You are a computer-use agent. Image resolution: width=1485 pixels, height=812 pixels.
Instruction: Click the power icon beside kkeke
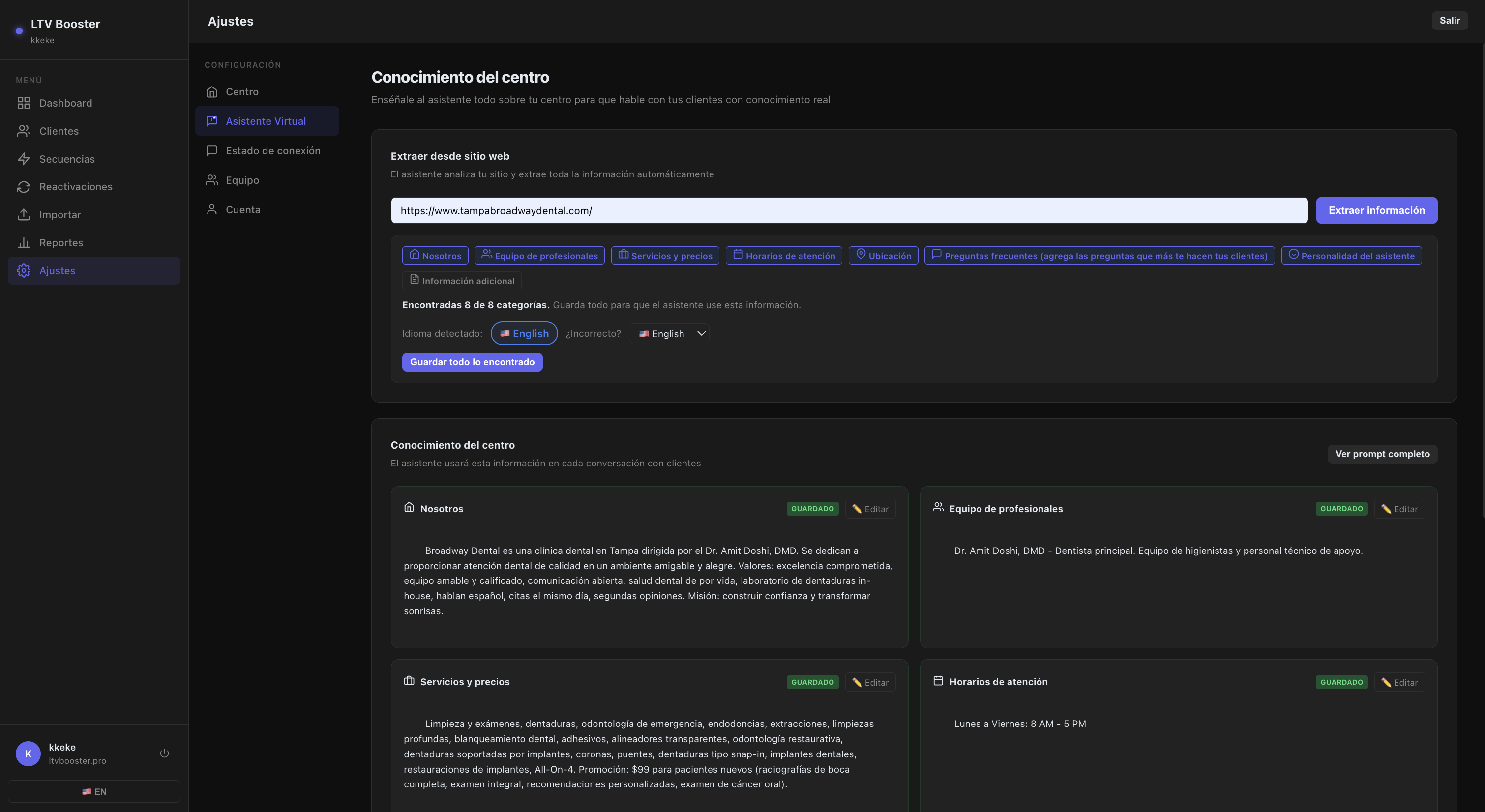click(x=164, y=753)
